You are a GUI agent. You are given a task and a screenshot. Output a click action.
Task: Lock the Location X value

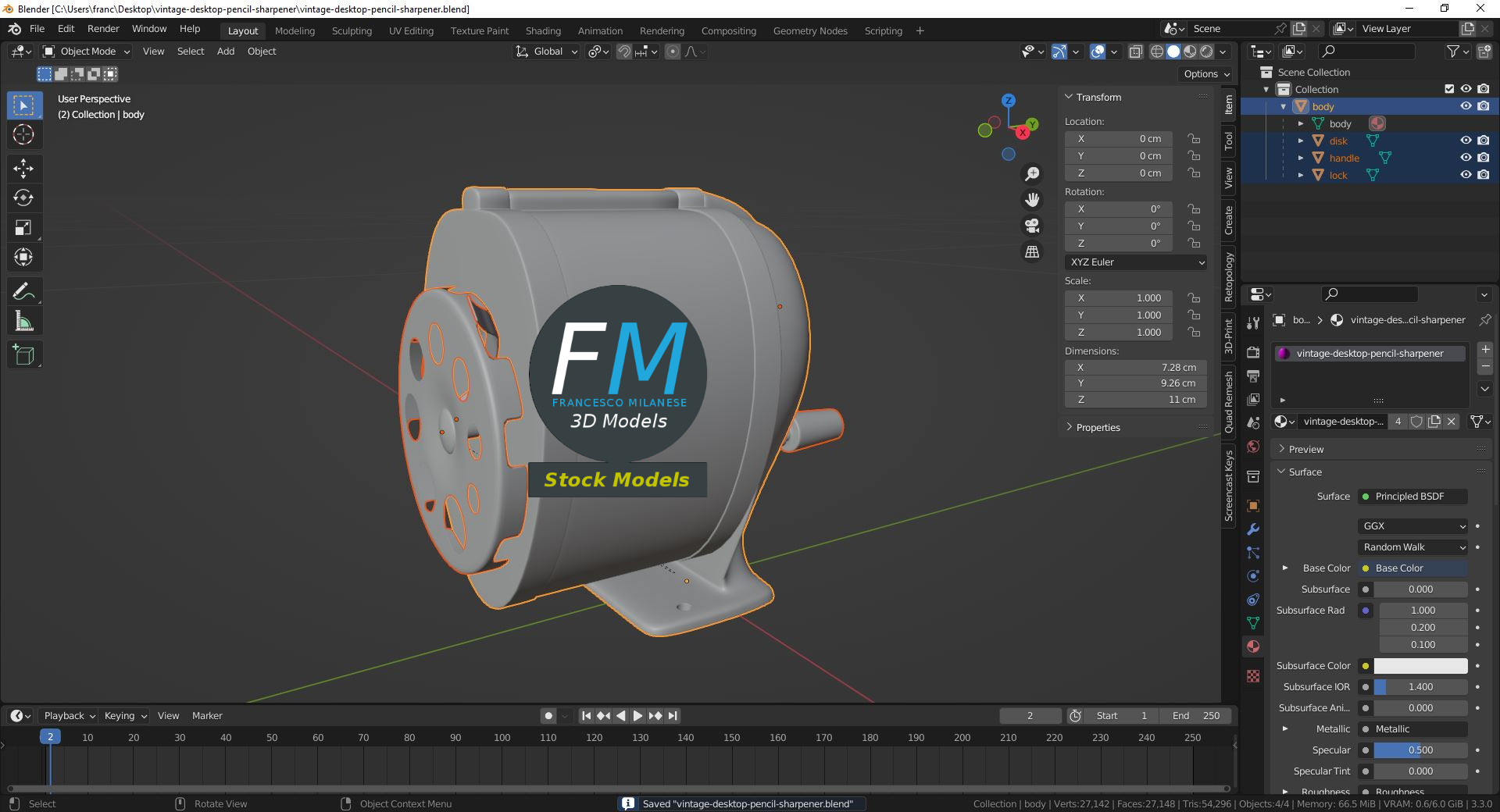[1194, 139]
